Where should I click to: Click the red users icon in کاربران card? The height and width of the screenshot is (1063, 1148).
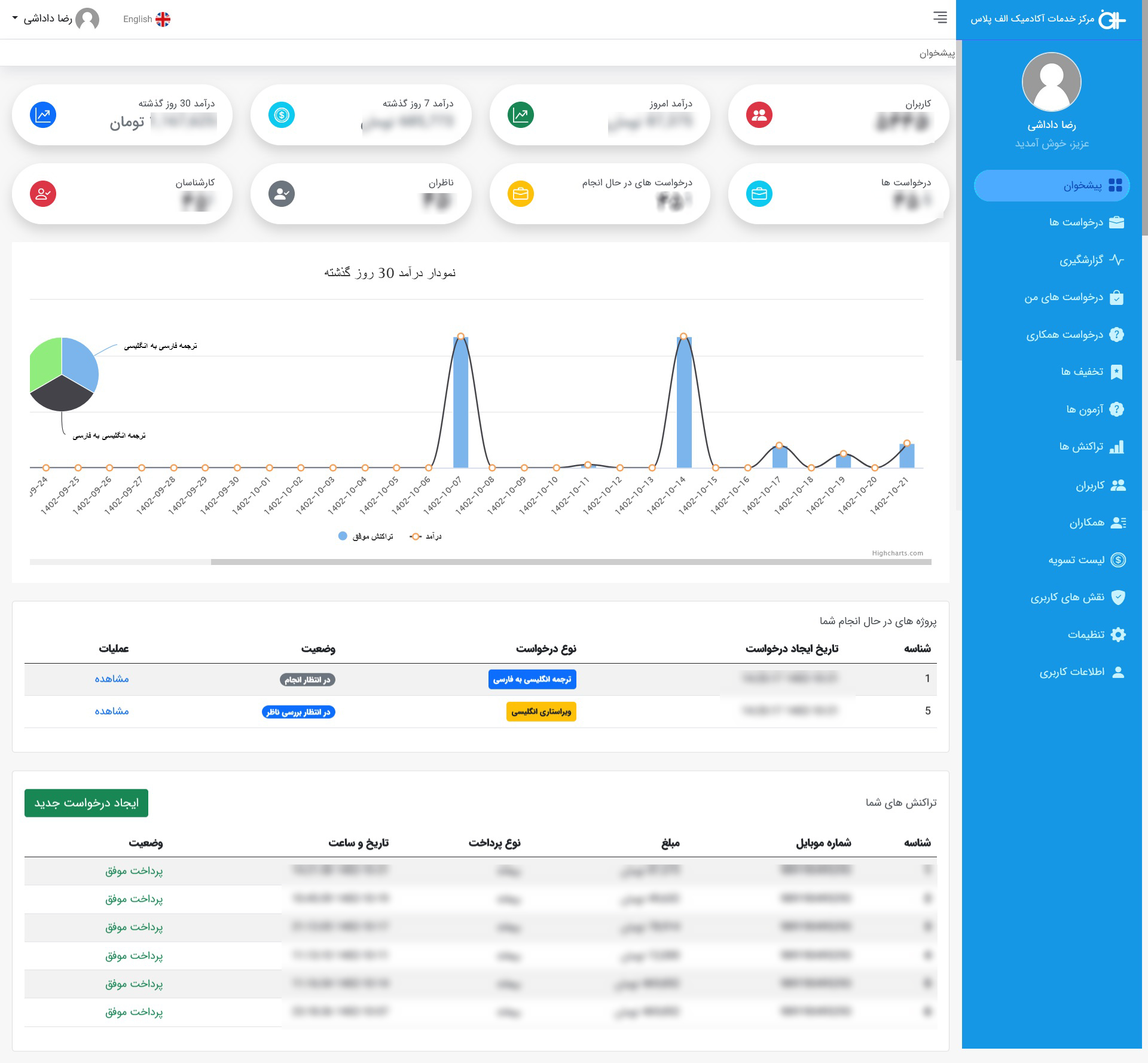click(x=759, y=115)
